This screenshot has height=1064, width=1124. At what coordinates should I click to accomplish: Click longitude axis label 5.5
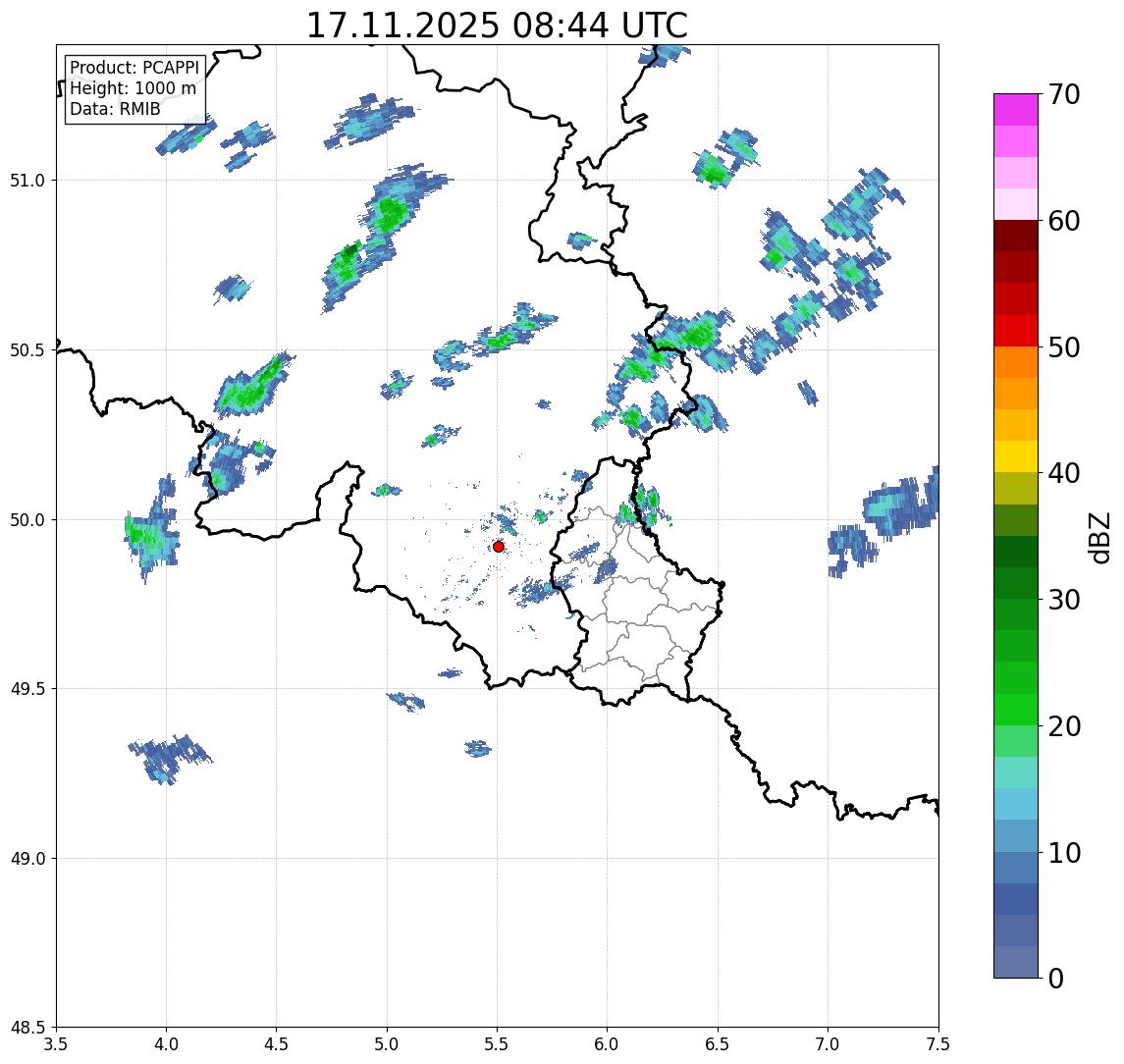[x=498, y=1044]
